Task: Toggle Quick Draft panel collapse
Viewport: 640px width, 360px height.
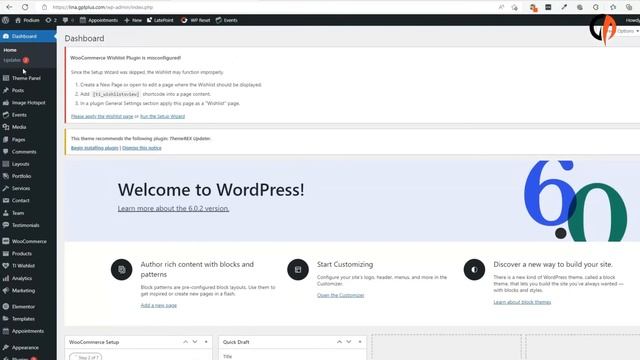Action: pos(360,342)
